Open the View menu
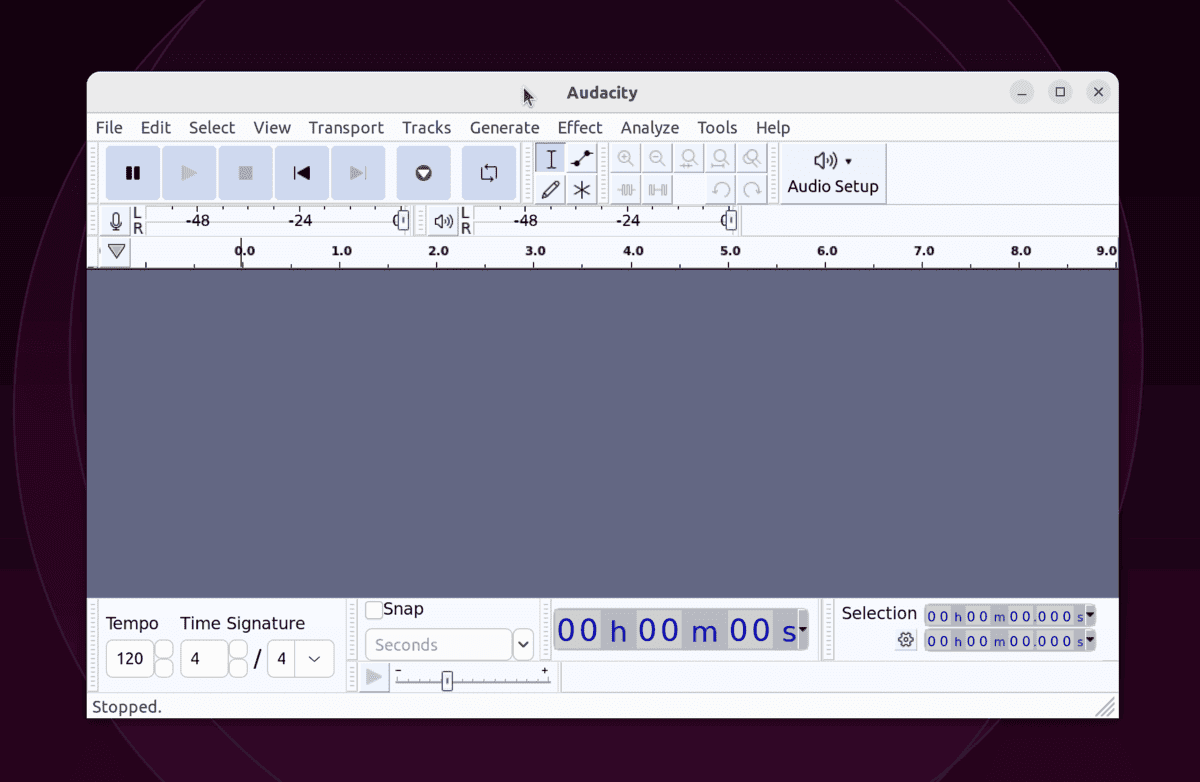This screenshot has width=1200, height=782. click(272, 128)
